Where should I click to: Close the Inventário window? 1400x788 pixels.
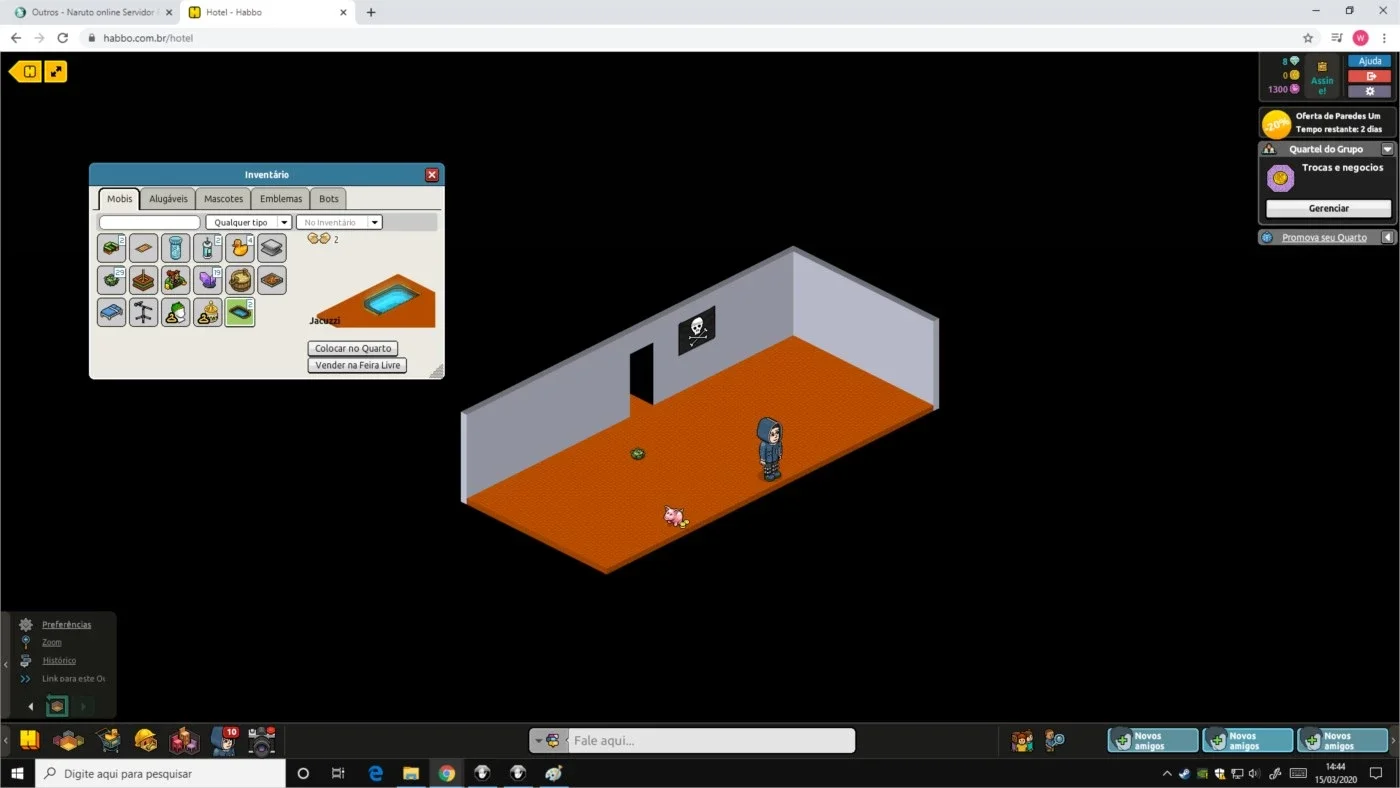point(432,174)
